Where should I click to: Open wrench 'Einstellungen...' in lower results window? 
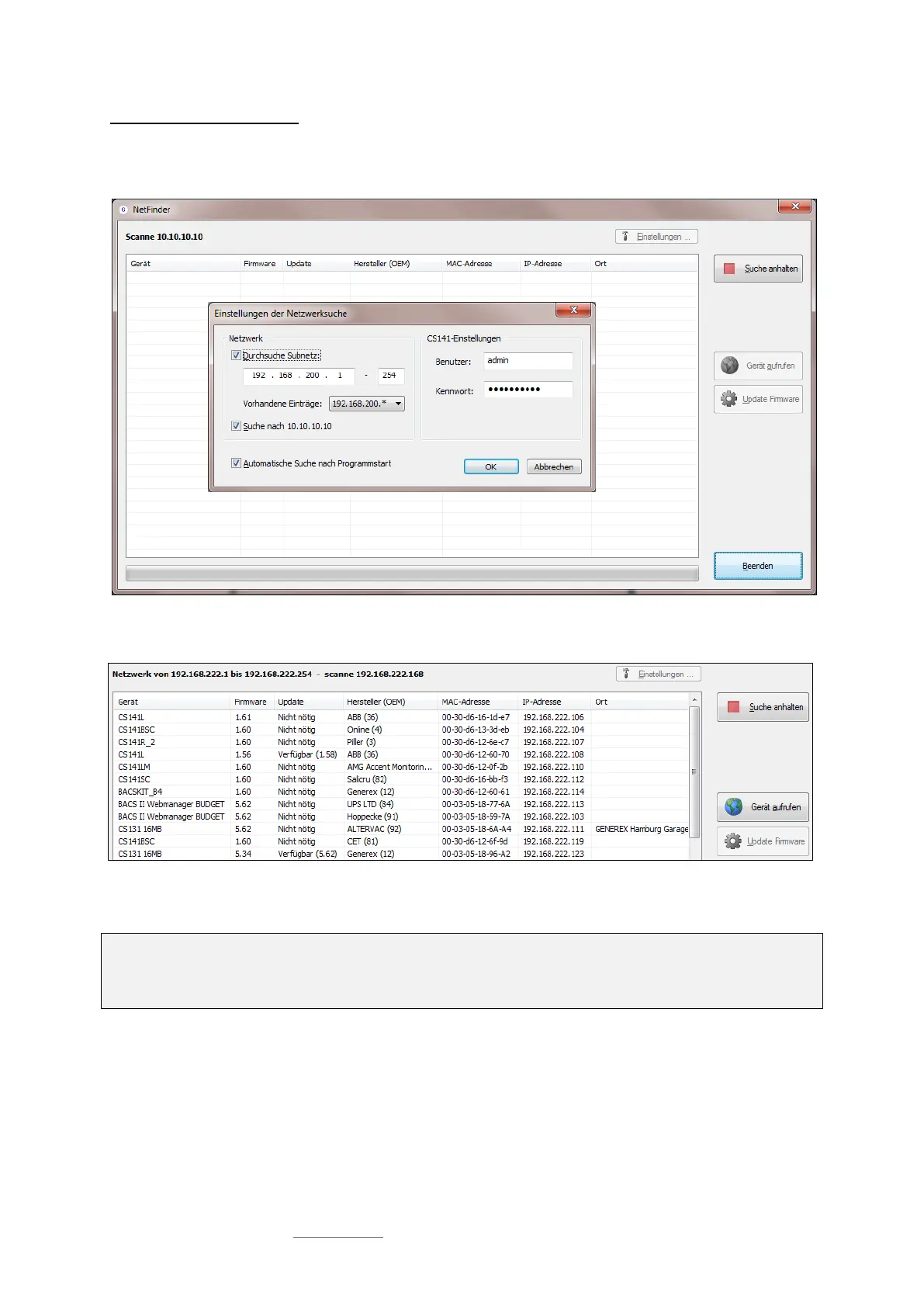[x=659, y=674]
